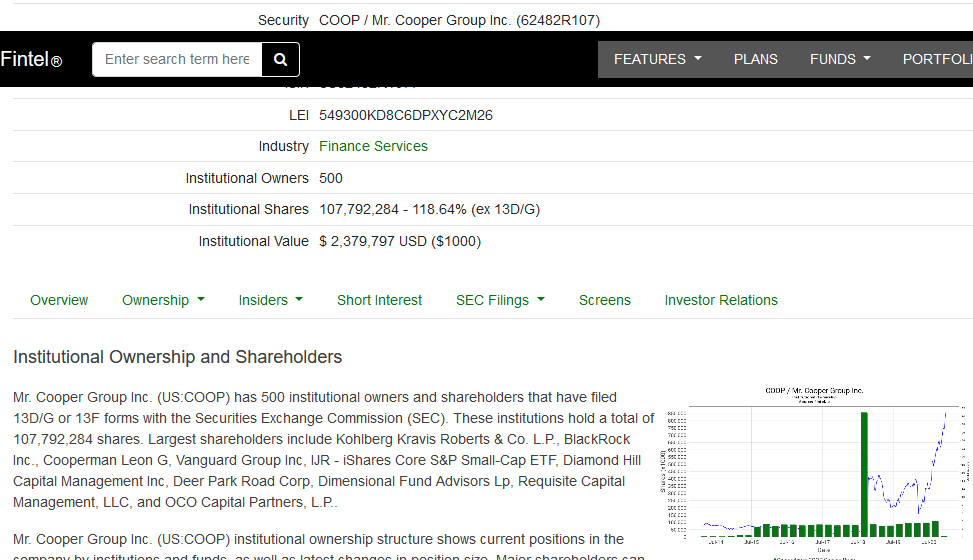Open the PLANS page
The width and height of the screenshot is (973, 560).
tap(755, 60)
